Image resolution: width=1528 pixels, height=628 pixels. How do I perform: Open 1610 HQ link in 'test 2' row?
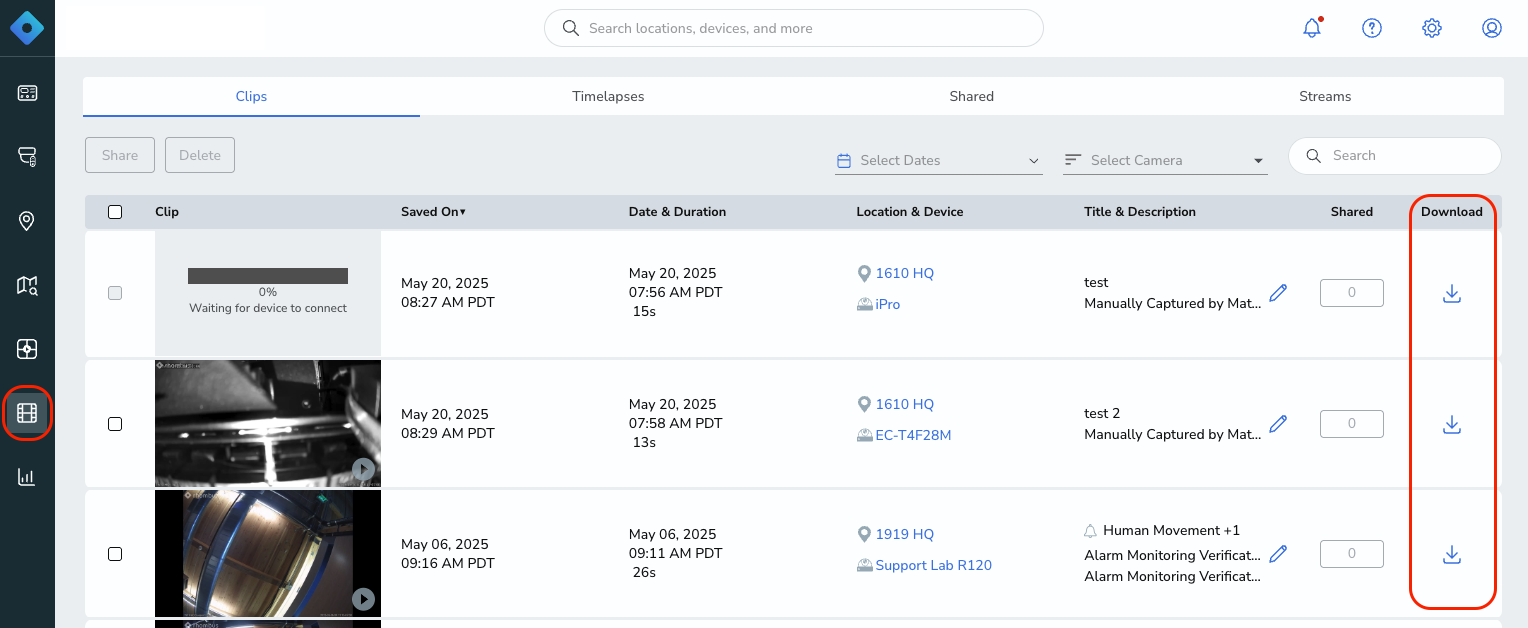[x=905, y=404]
